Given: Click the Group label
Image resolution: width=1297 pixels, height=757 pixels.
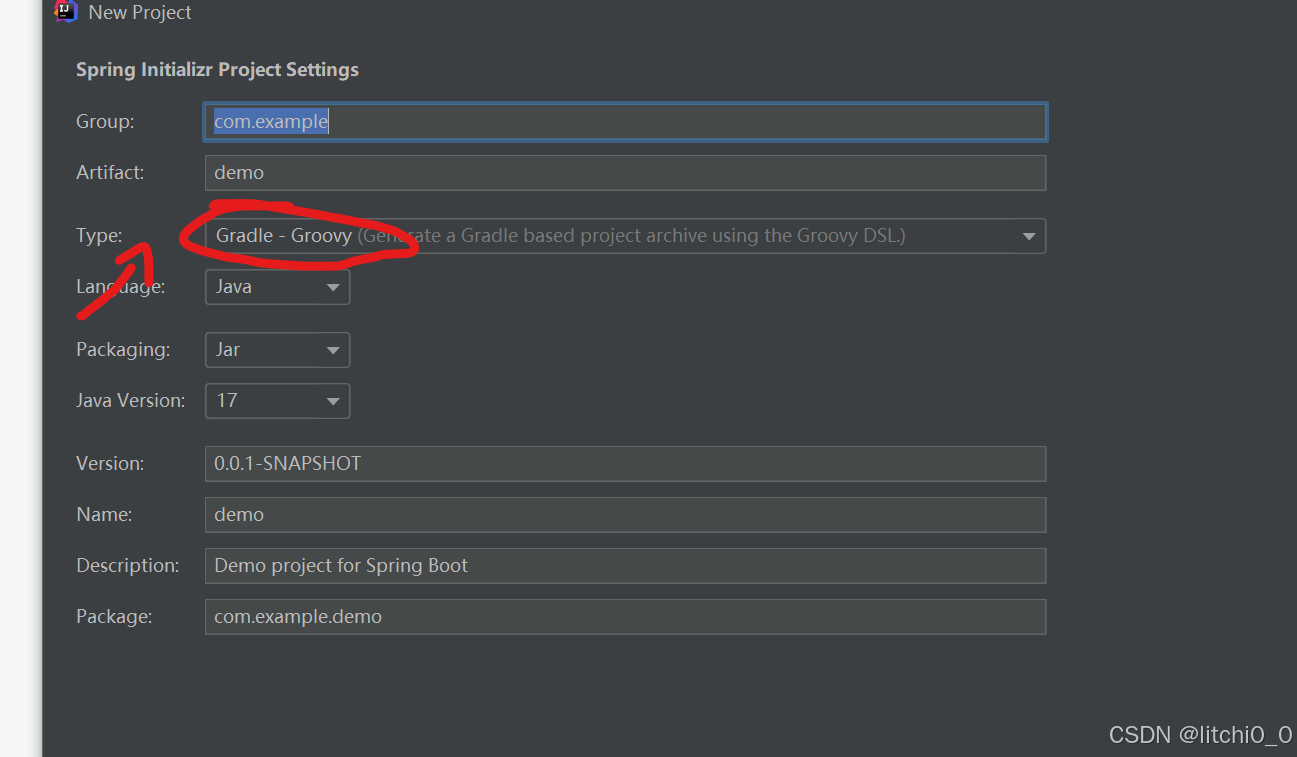Looking at the screenshot, I should 104,121.
